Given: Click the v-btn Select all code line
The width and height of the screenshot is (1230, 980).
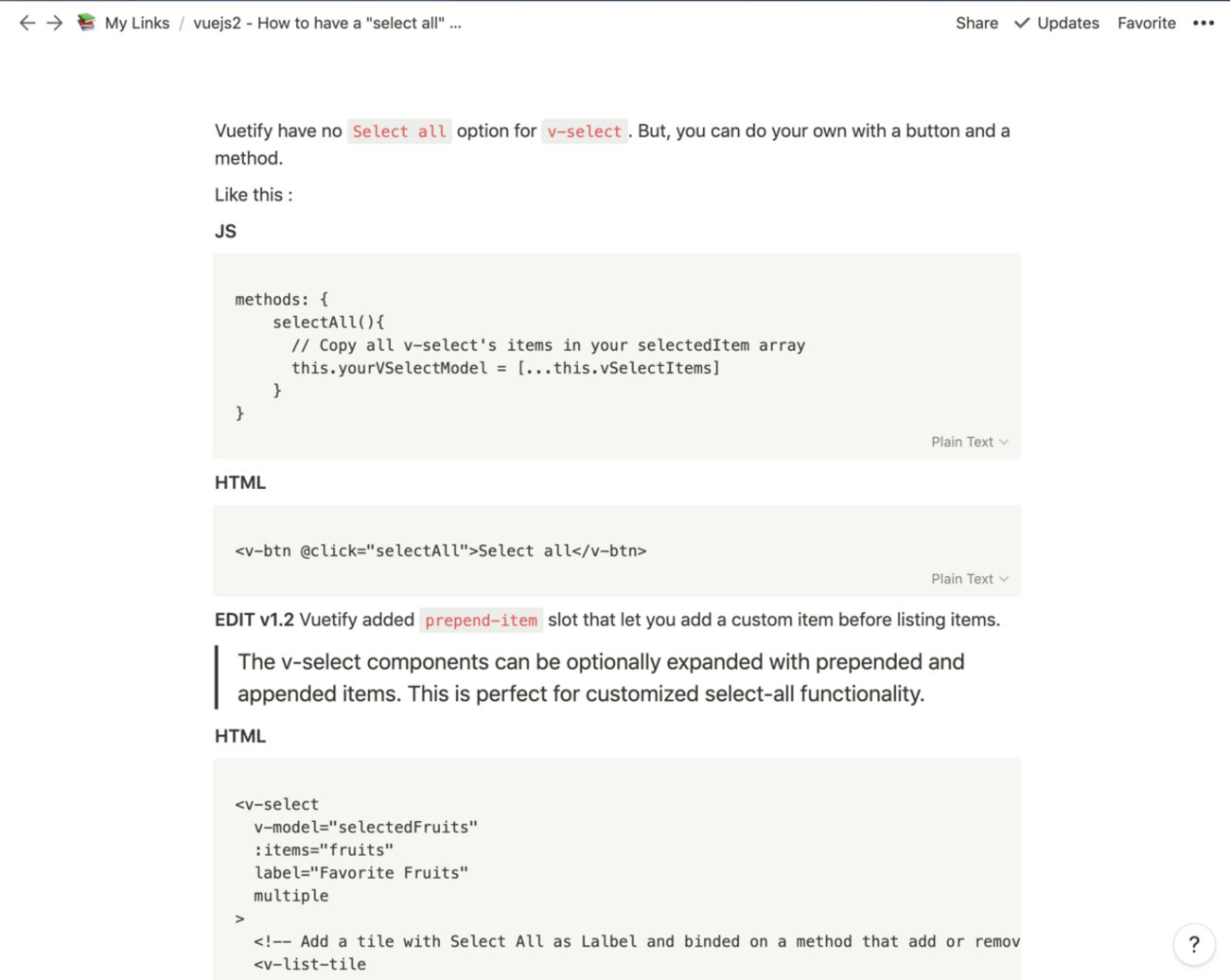Looking at the screenshot, I should point(441,551).
